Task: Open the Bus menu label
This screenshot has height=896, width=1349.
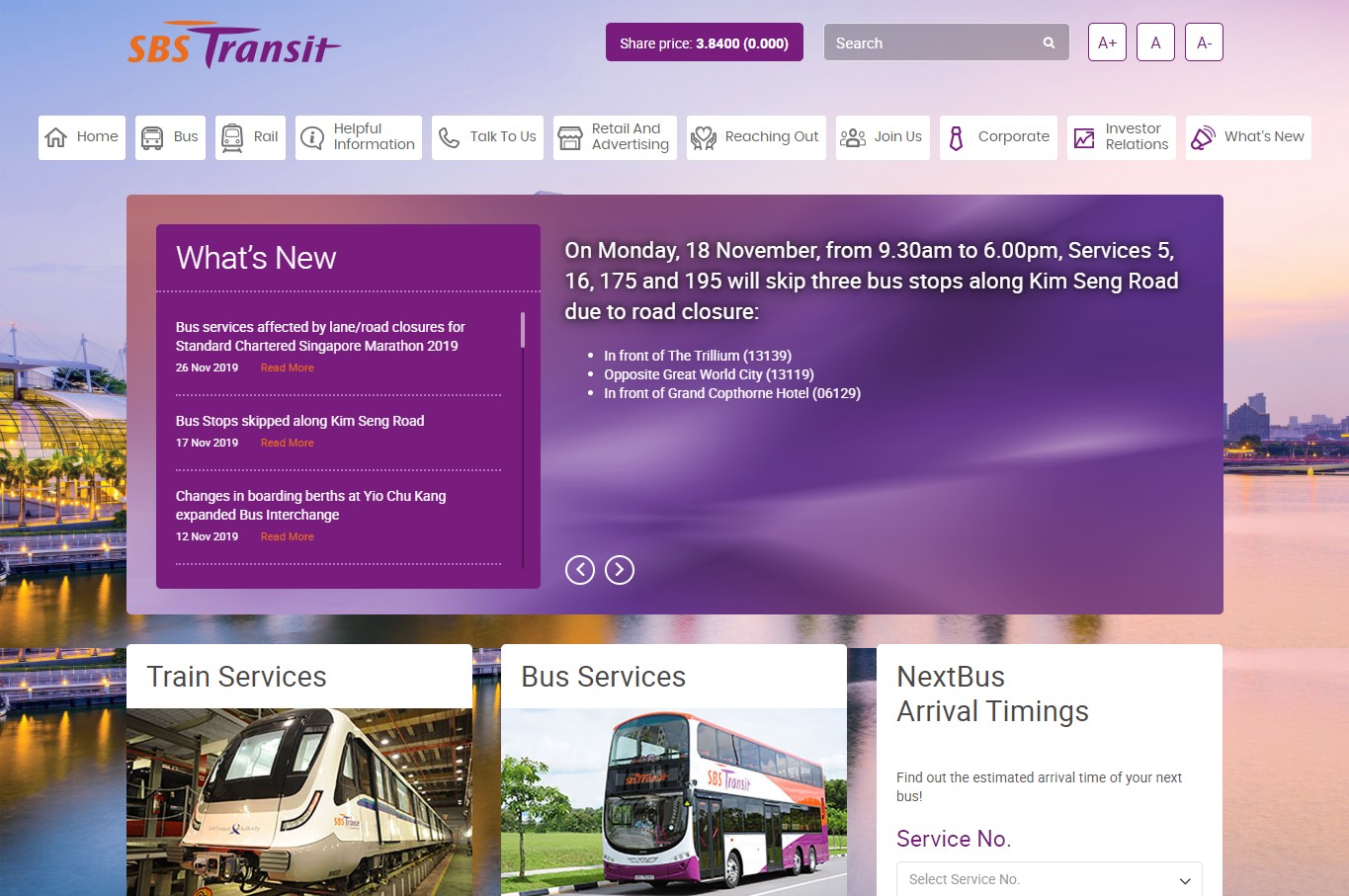Action: click(x=186, y=137)
